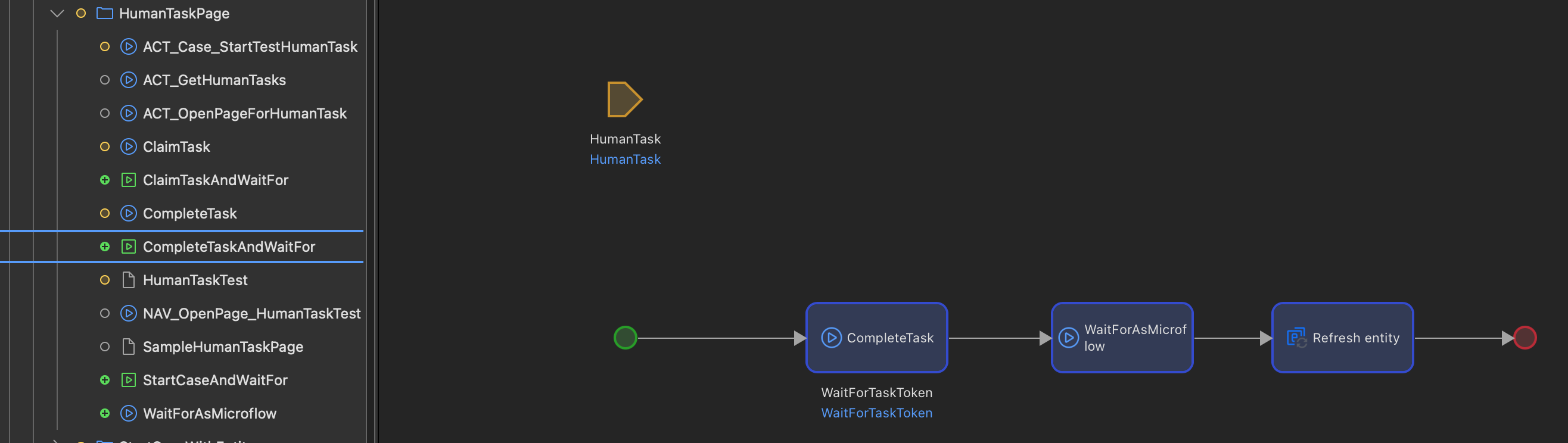1568x443 pixels.
Task: Click the Refresh entity activity icon
Action: (x=1296, y=338)
